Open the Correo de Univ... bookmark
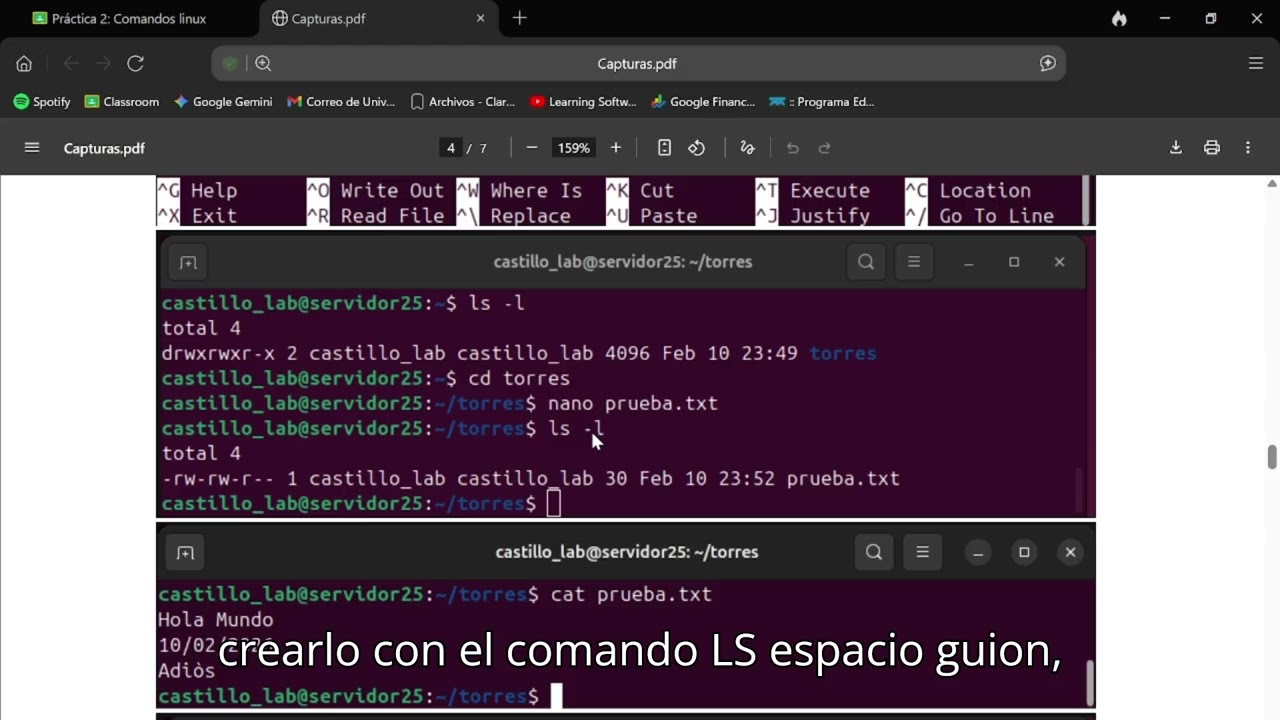The image size is (1280, 720). (341, 101)
